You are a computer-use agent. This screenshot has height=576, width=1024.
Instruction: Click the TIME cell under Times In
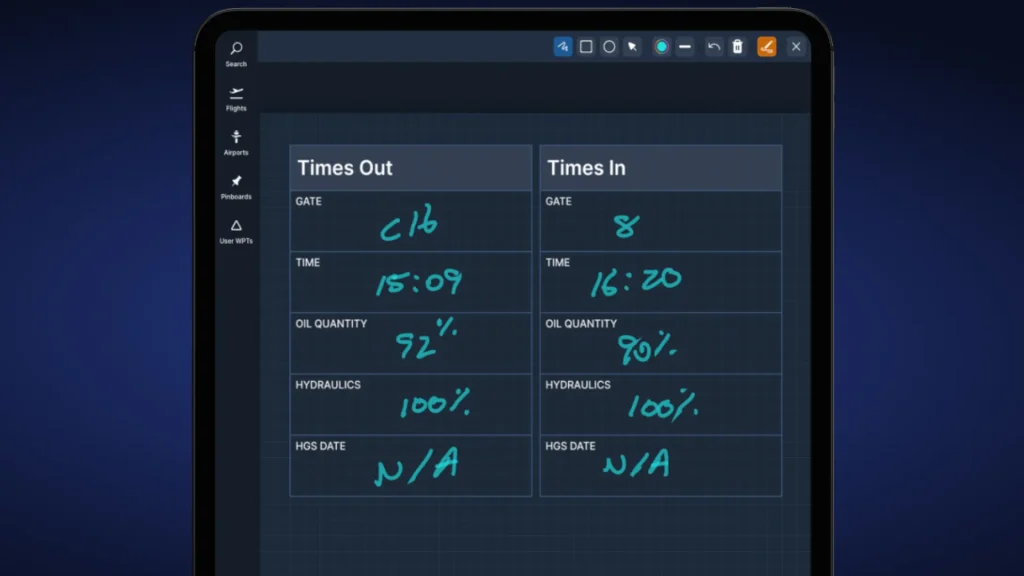pyautogui.click(x=660, y=282)
